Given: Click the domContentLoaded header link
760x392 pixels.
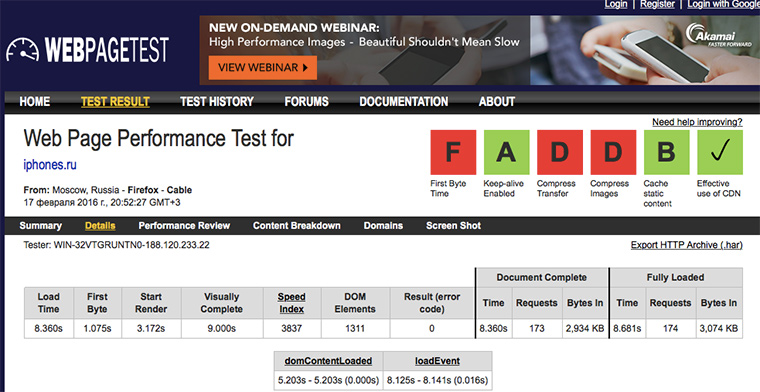Looking at the screenshot, I should [x=328, y=361].
